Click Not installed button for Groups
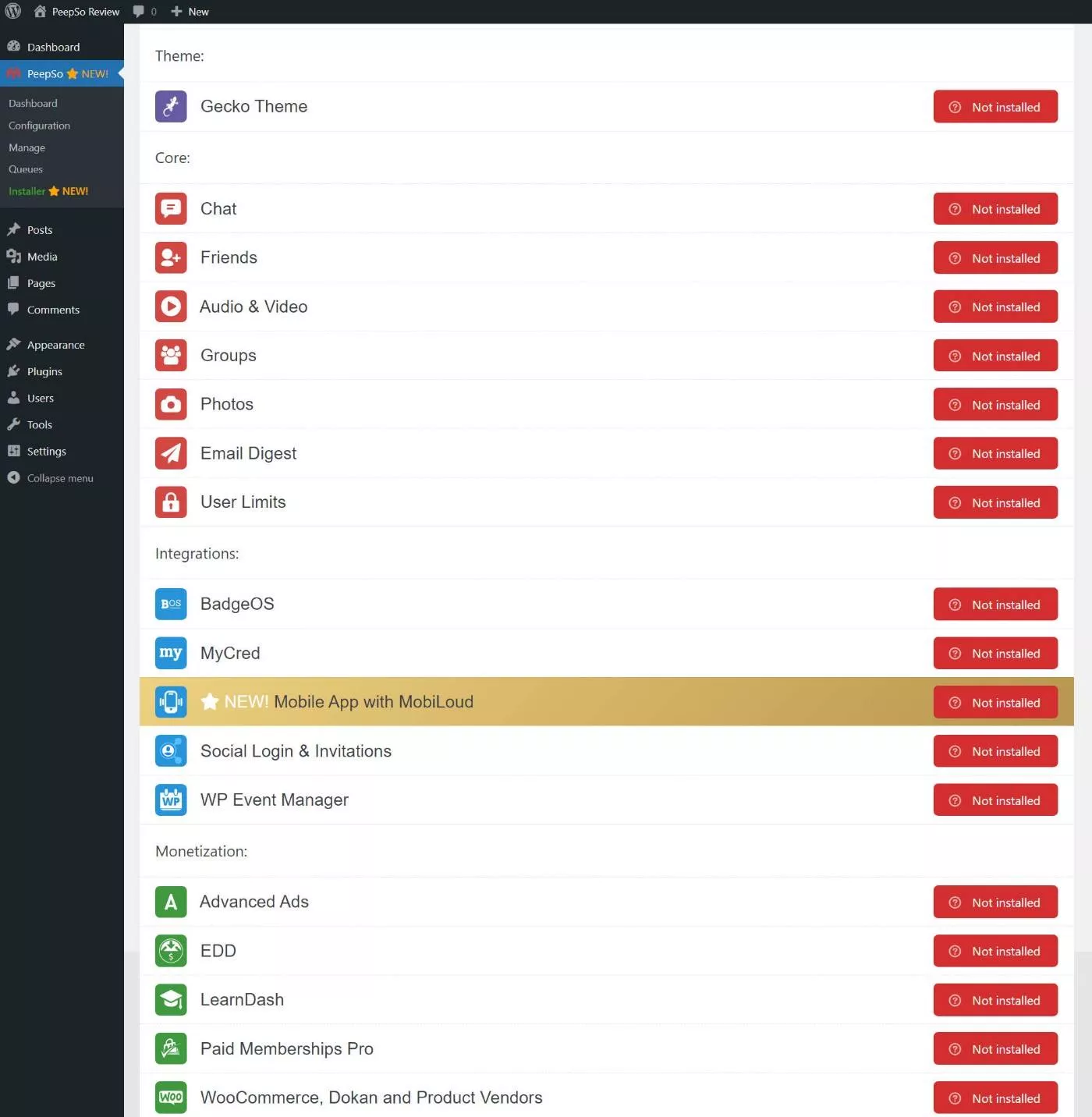The width and height of the screenshot is (1092, 1117). coord(995,356)
